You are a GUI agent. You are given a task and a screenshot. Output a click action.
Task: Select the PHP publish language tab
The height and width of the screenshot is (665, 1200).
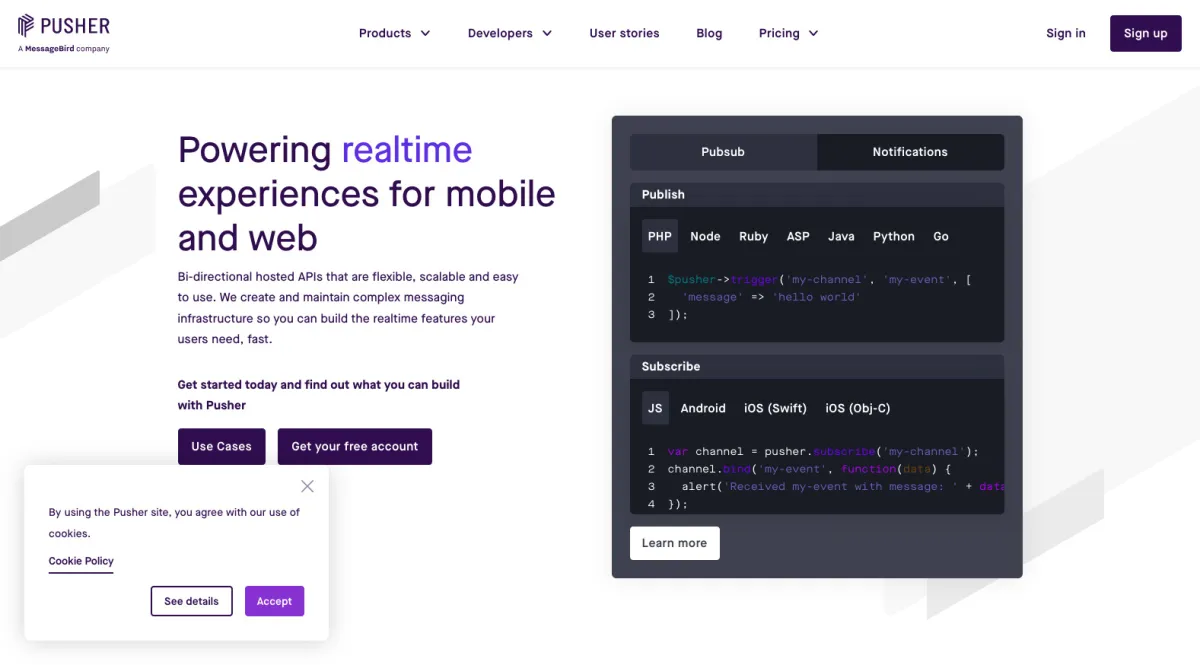[x=660, y=236]
